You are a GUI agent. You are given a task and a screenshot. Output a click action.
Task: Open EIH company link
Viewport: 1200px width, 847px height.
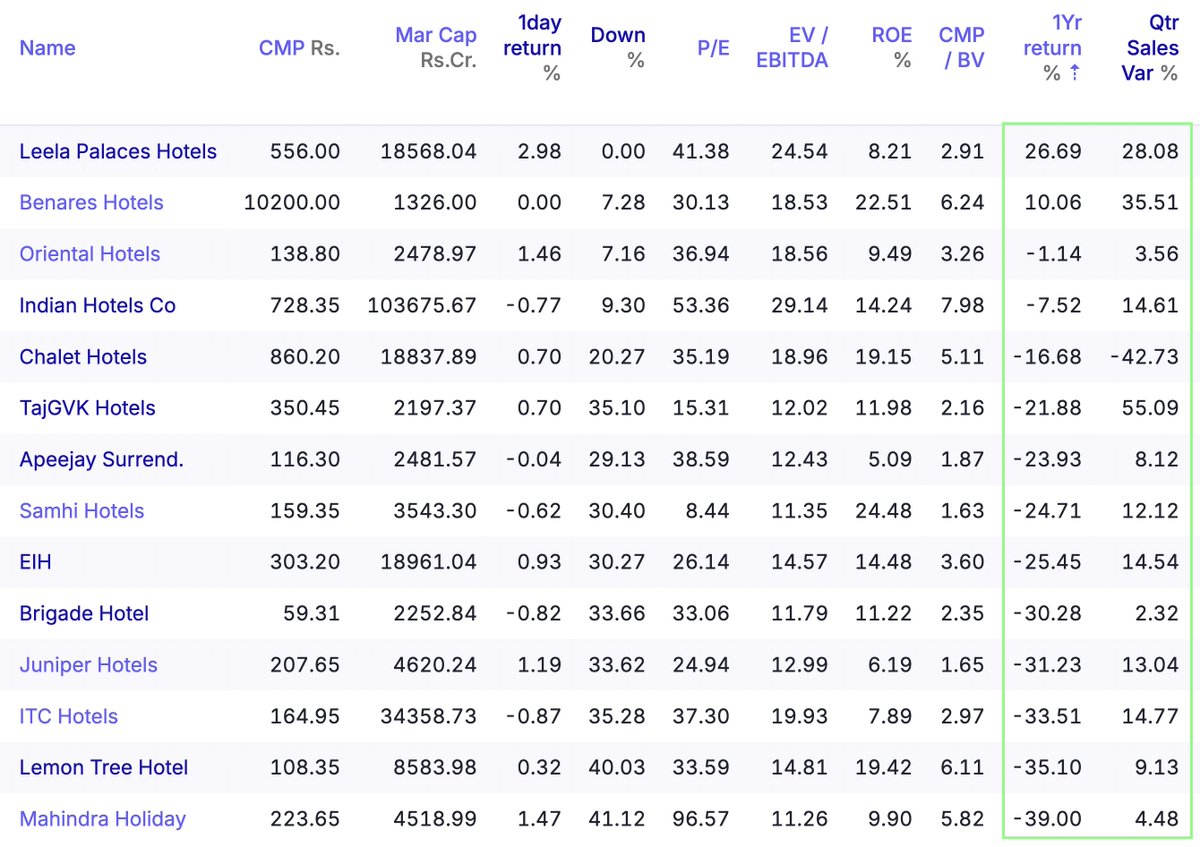35,562
